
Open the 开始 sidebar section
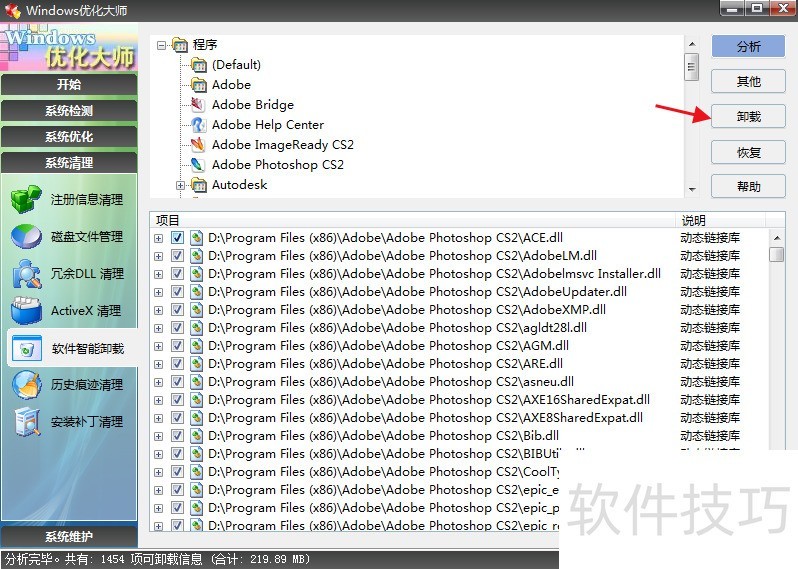pyautogui.click(x=69, y=84)
